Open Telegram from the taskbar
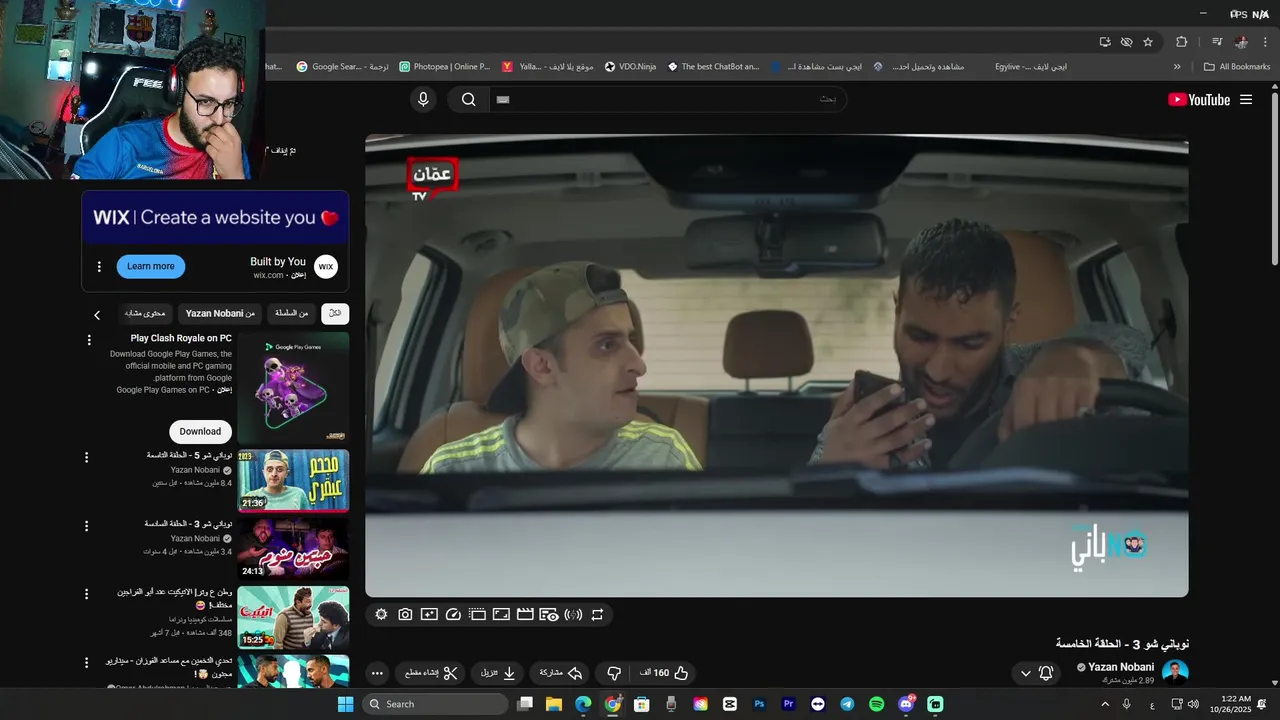Screen dimensions: 1280x720 (x=848, y=704)
